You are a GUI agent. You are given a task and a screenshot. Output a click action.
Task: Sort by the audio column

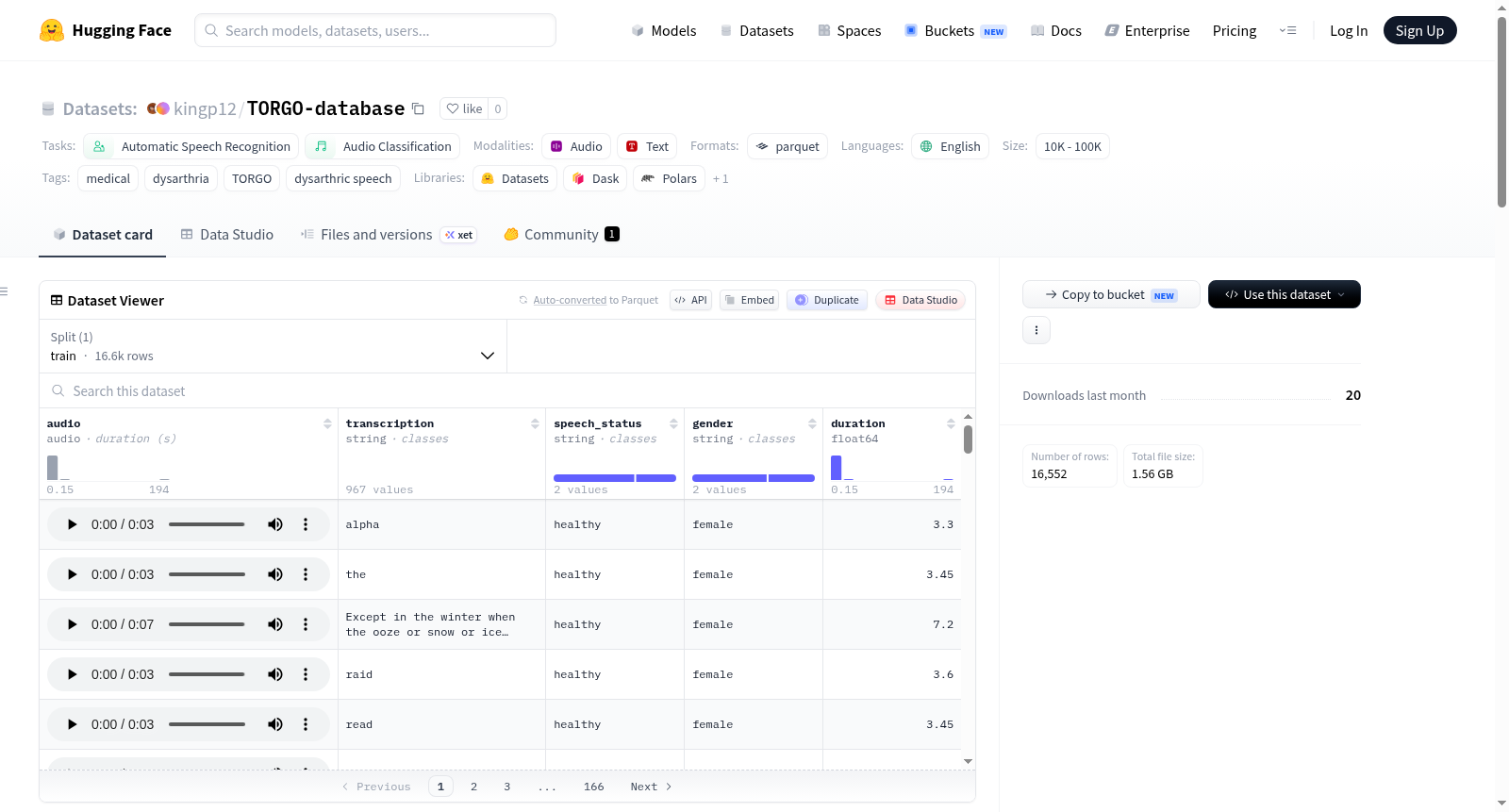[327, 424]
